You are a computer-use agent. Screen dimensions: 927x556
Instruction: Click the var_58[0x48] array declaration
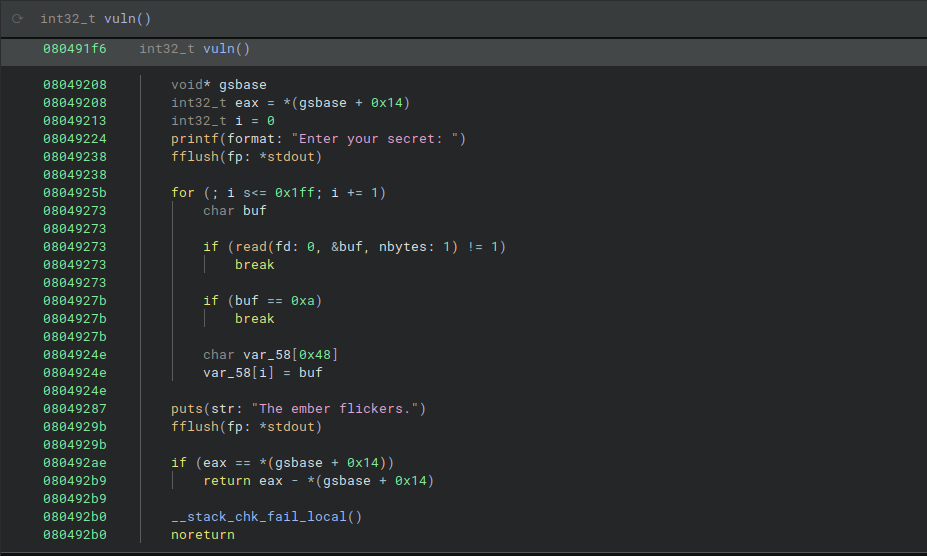pyautogui.click(x=298, y=355)
